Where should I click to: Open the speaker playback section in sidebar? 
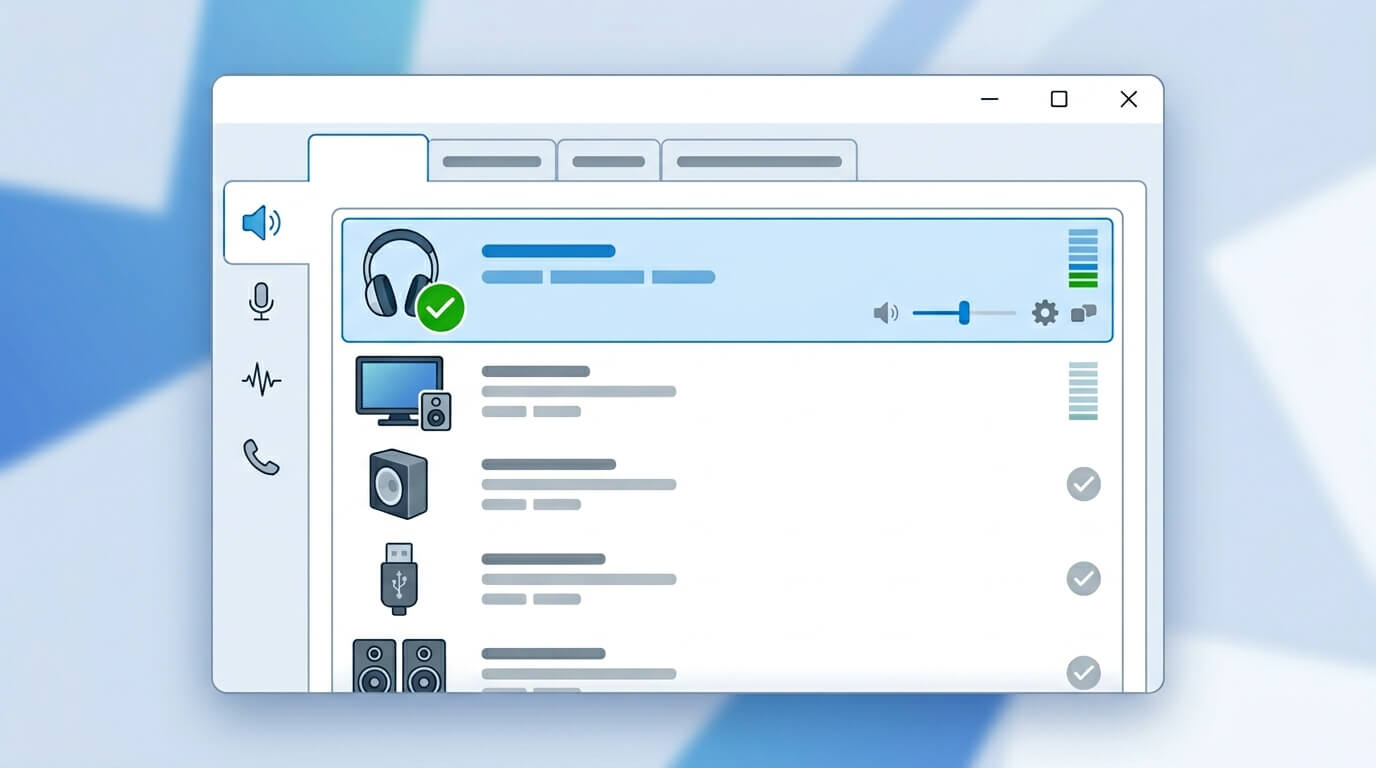point(262,223)
